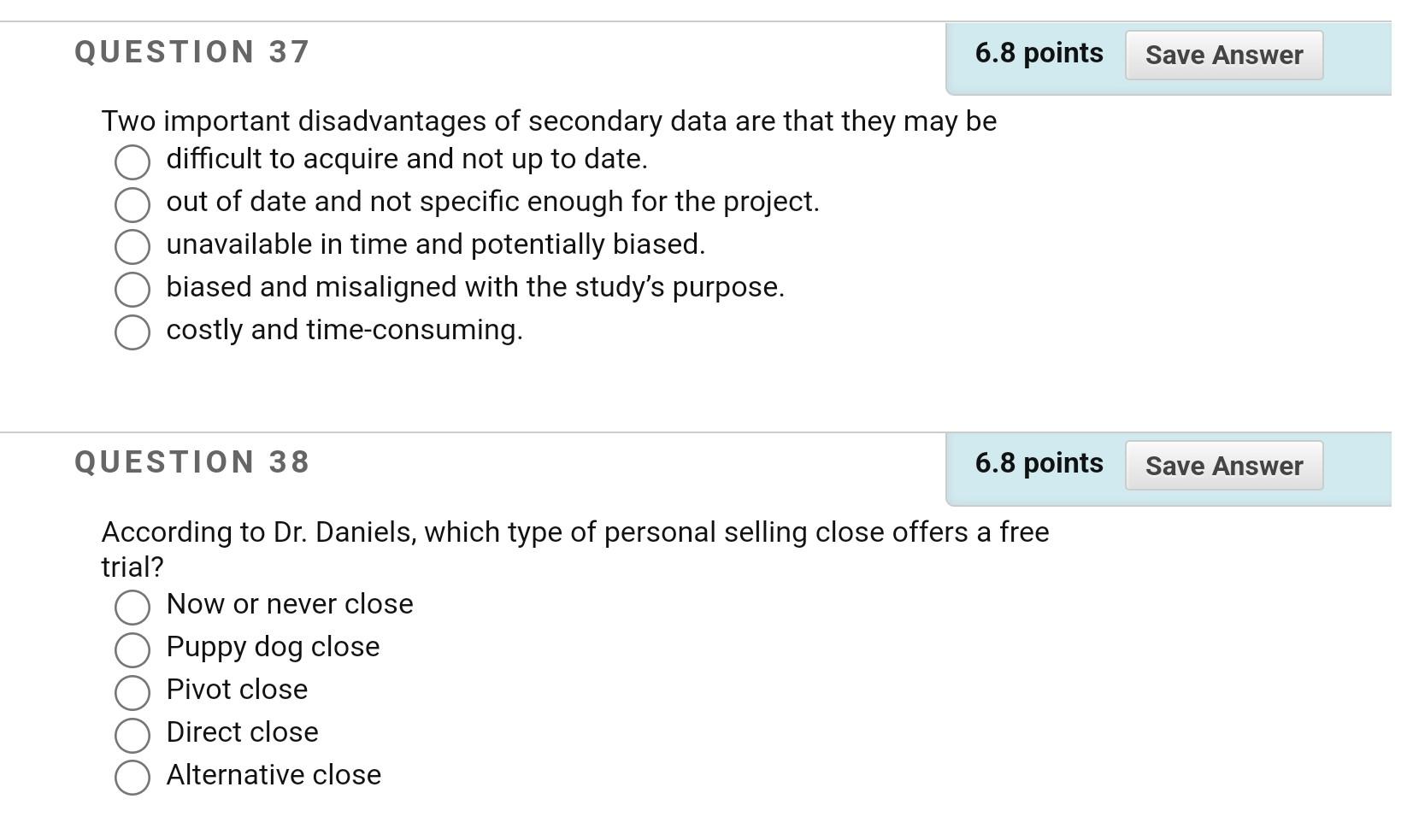Save the answer for Question 37
This screenshot has height=840, width=1401.
[x=1223, y=56]
